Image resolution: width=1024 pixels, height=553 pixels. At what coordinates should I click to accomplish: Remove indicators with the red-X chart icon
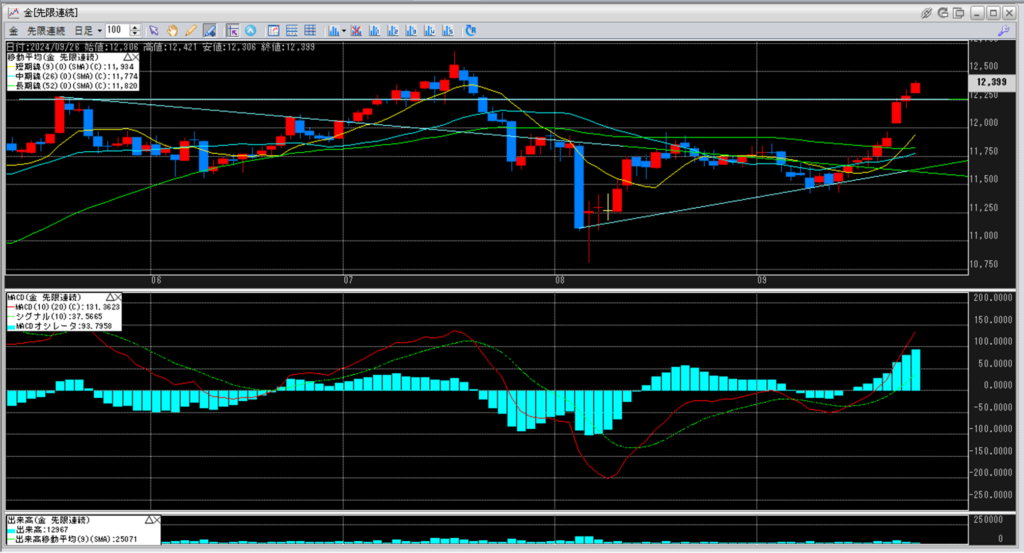pyautogui.click(x=356, y=31)
